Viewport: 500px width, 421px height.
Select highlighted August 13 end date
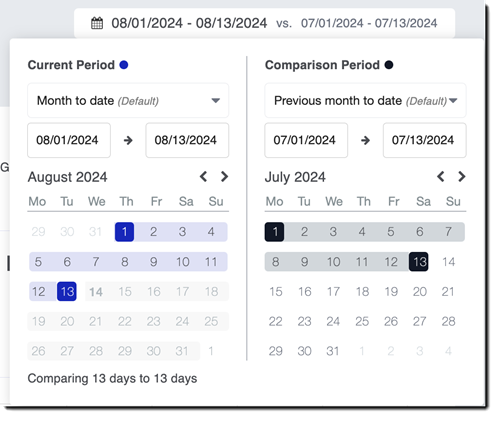click(67, 292)
